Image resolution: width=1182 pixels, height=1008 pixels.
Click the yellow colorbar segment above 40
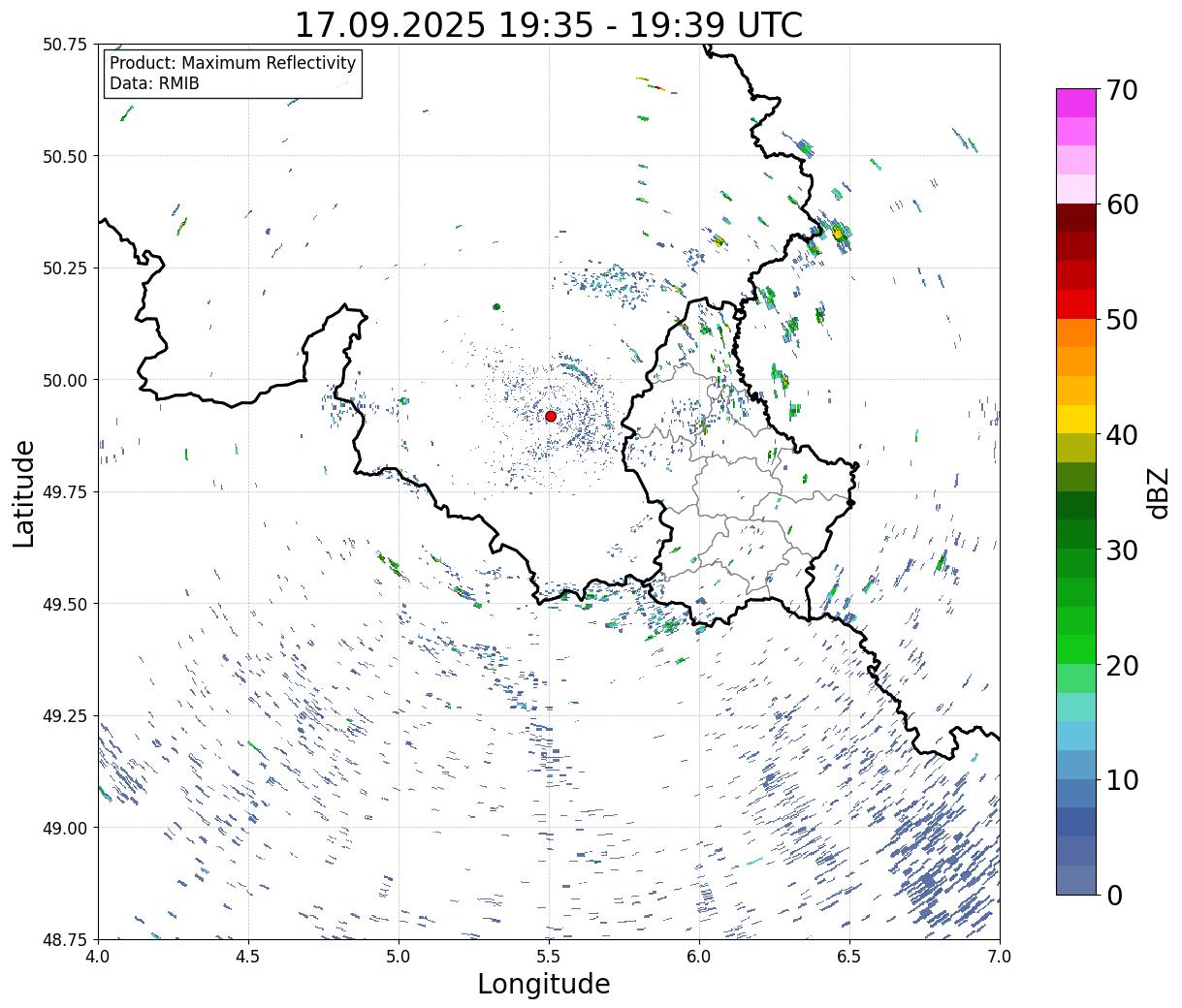(x=1076, y=419)
